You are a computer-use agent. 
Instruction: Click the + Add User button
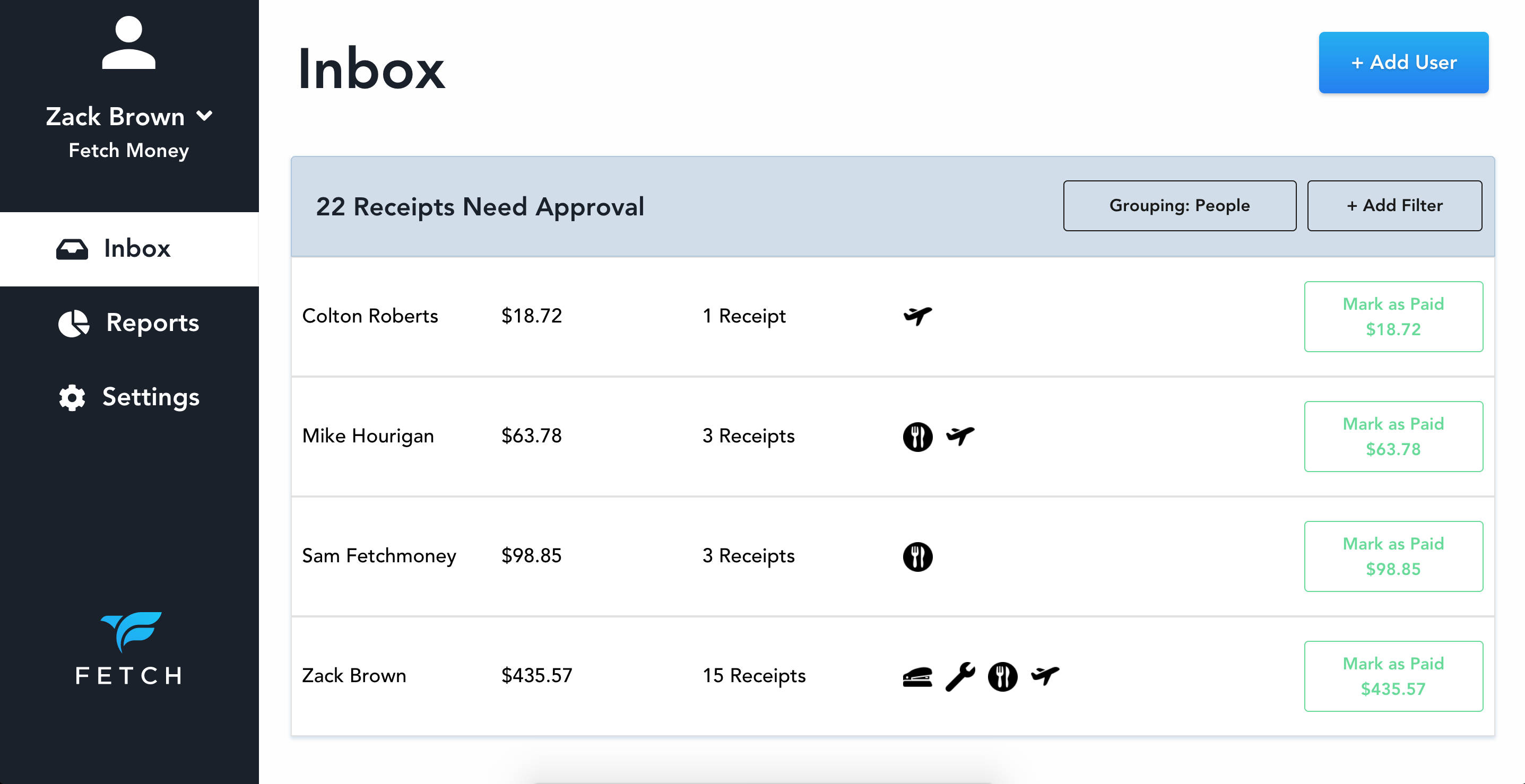(x=1403, y=62)
